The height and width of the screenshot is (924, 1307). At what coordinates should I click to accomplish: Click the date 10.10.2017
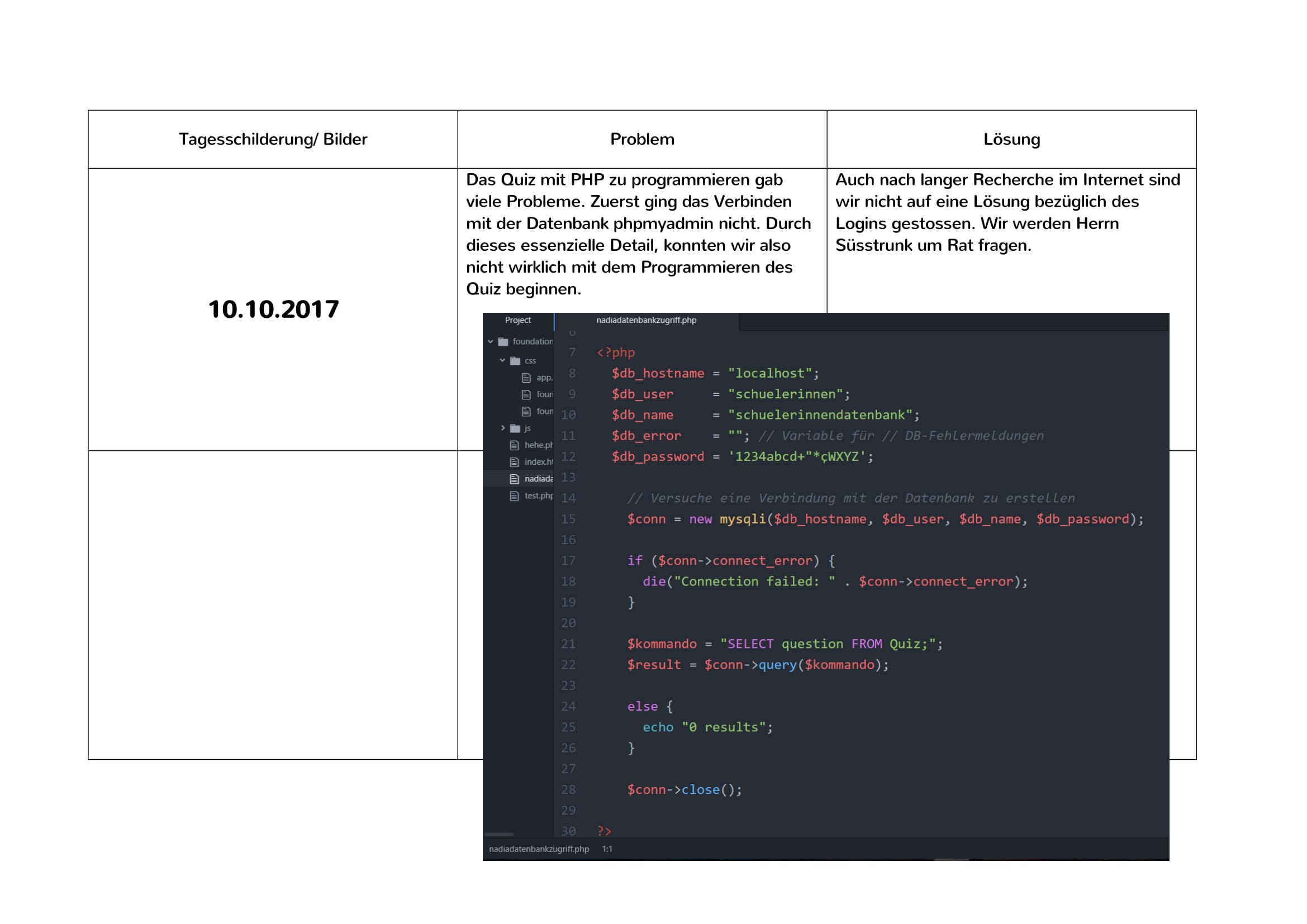coord(273,309)
